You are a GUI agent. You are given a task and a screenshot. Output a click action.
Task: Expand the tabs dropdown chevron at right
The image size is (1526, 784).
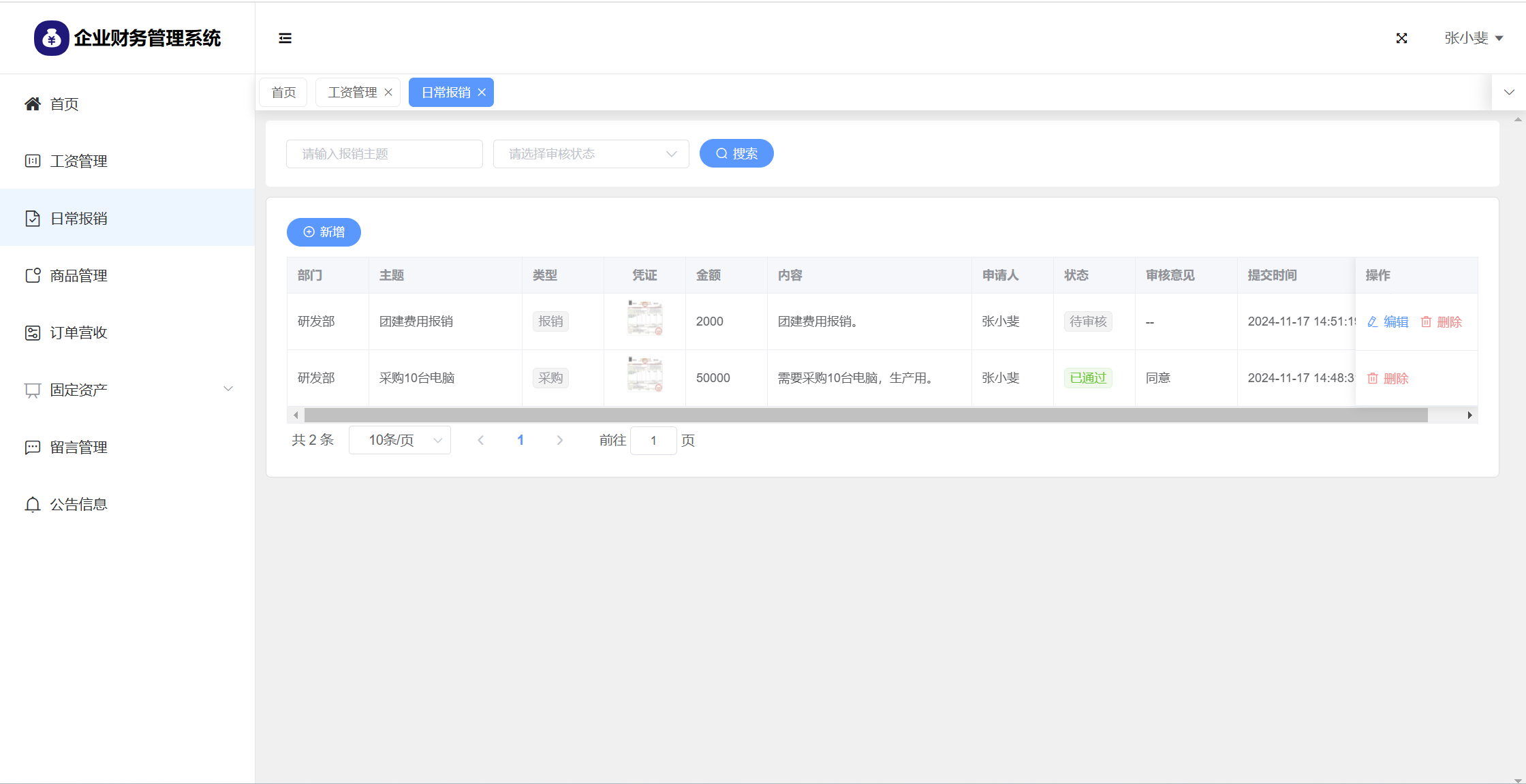coord(1509,92)
